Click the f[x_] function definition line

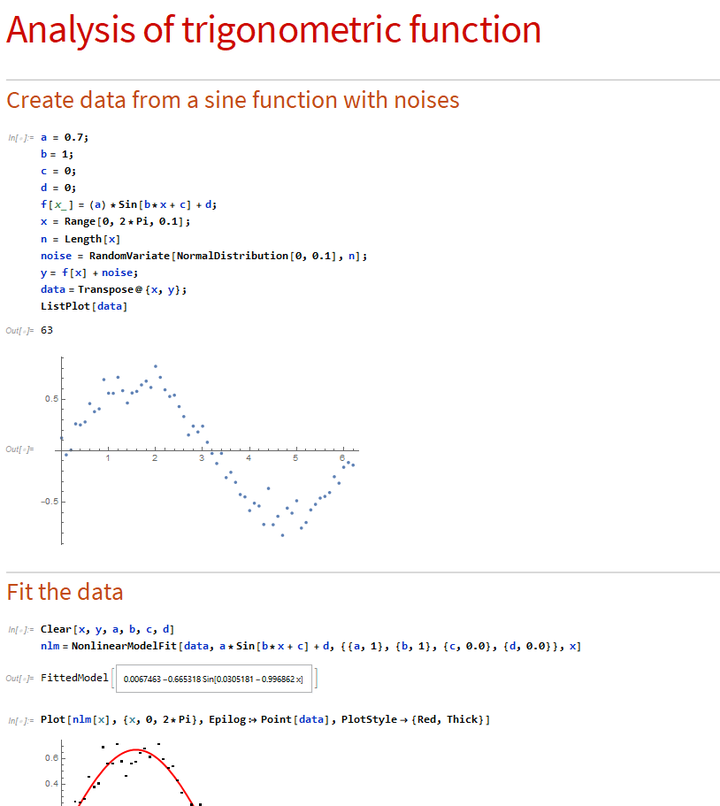(x=128, y=205)
